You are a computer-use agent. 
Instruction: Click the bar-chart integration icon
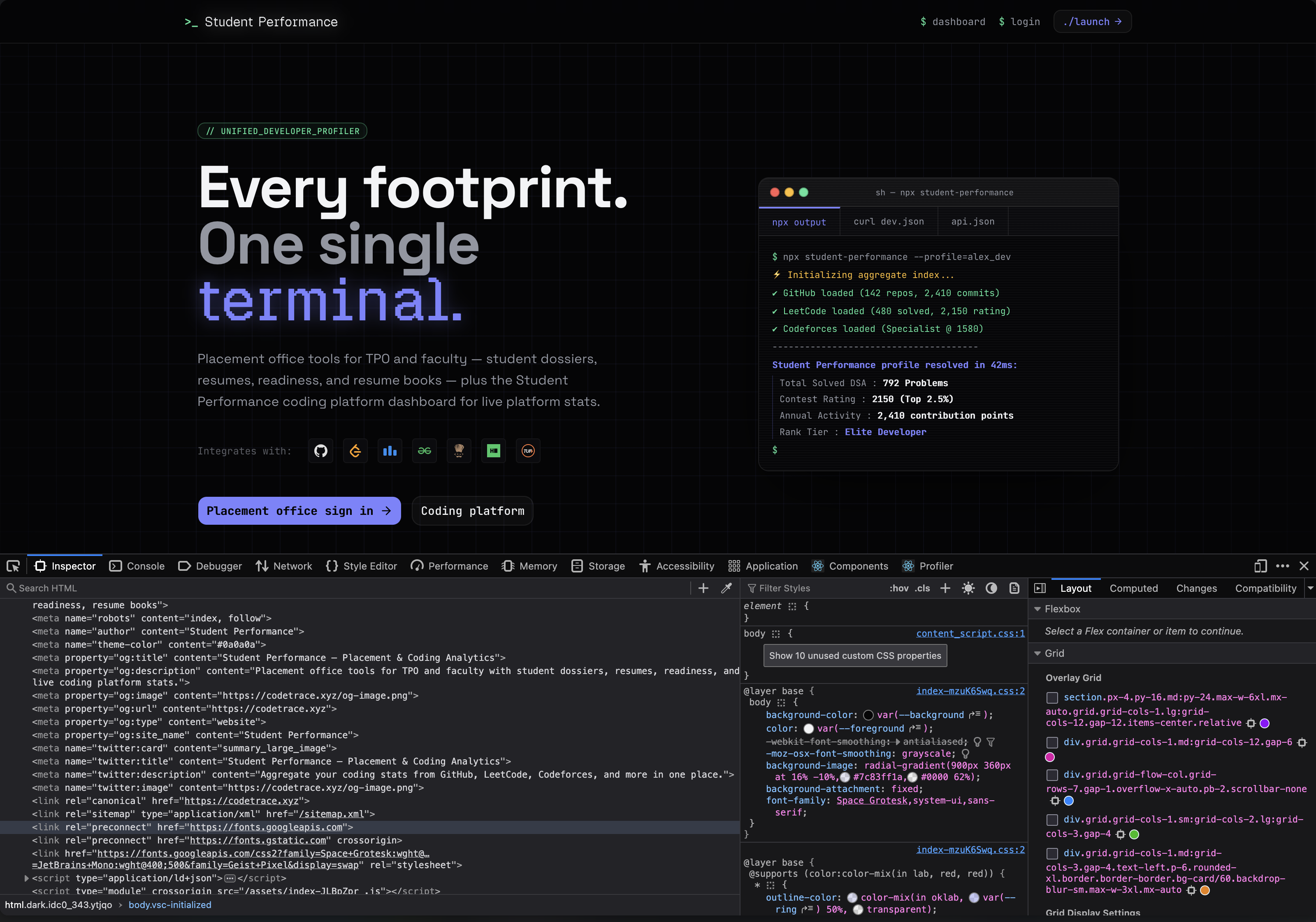pos(390,451)
